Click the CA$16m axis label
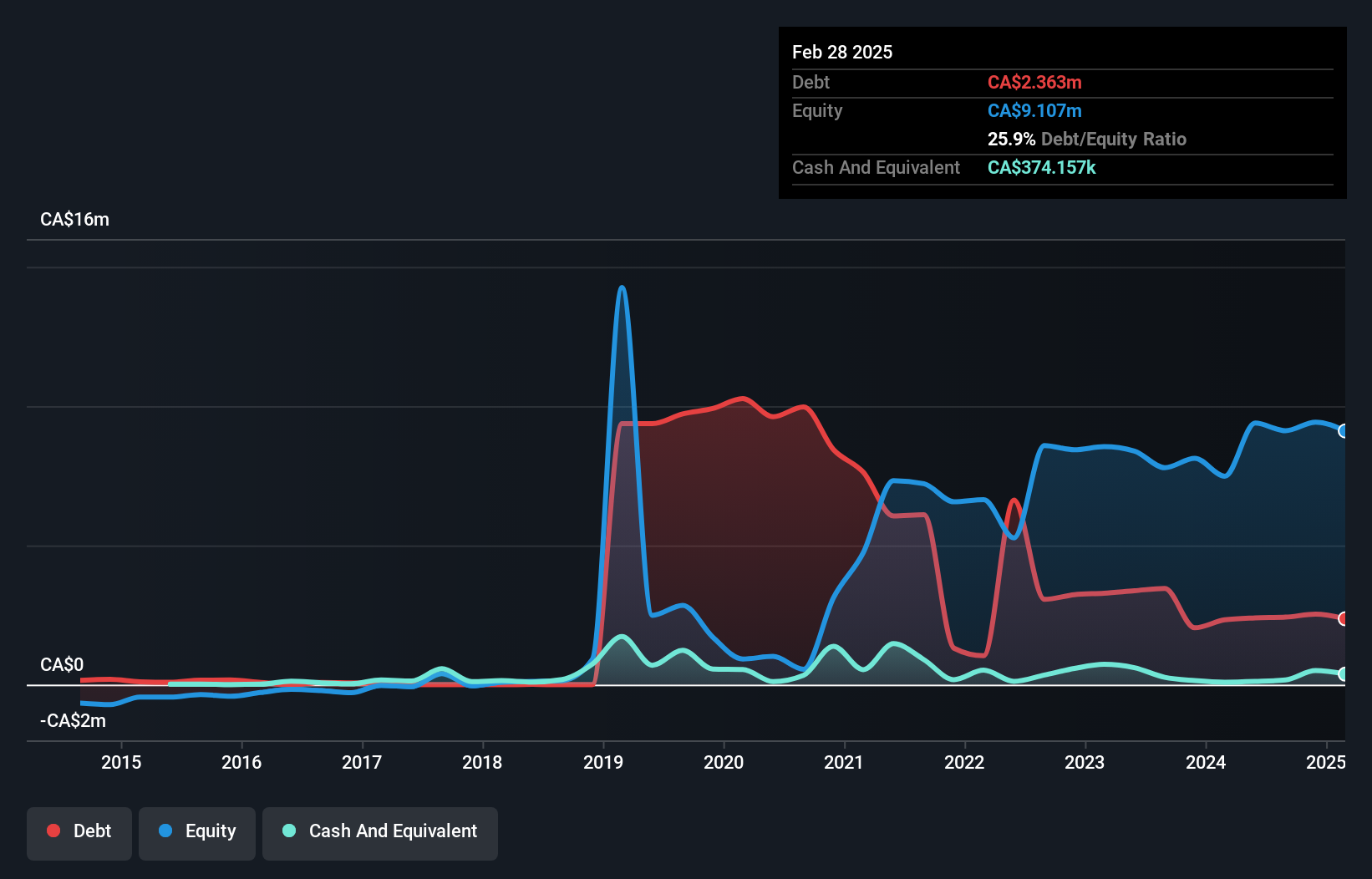 pyautogui.click(x=74, y=219)
